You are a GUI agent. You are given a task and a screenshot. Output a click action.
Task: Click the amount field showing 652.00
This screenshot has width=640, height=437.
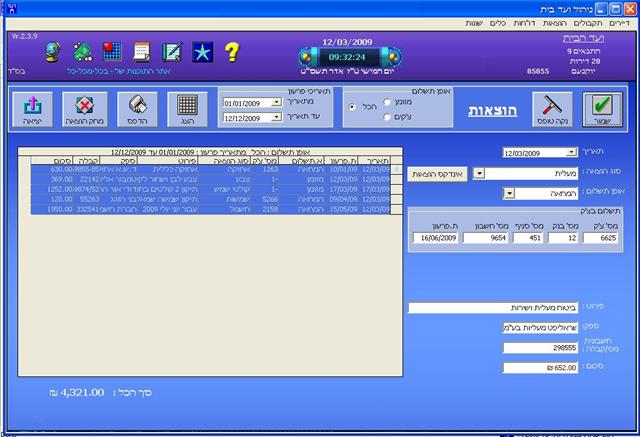click(540, 368)
